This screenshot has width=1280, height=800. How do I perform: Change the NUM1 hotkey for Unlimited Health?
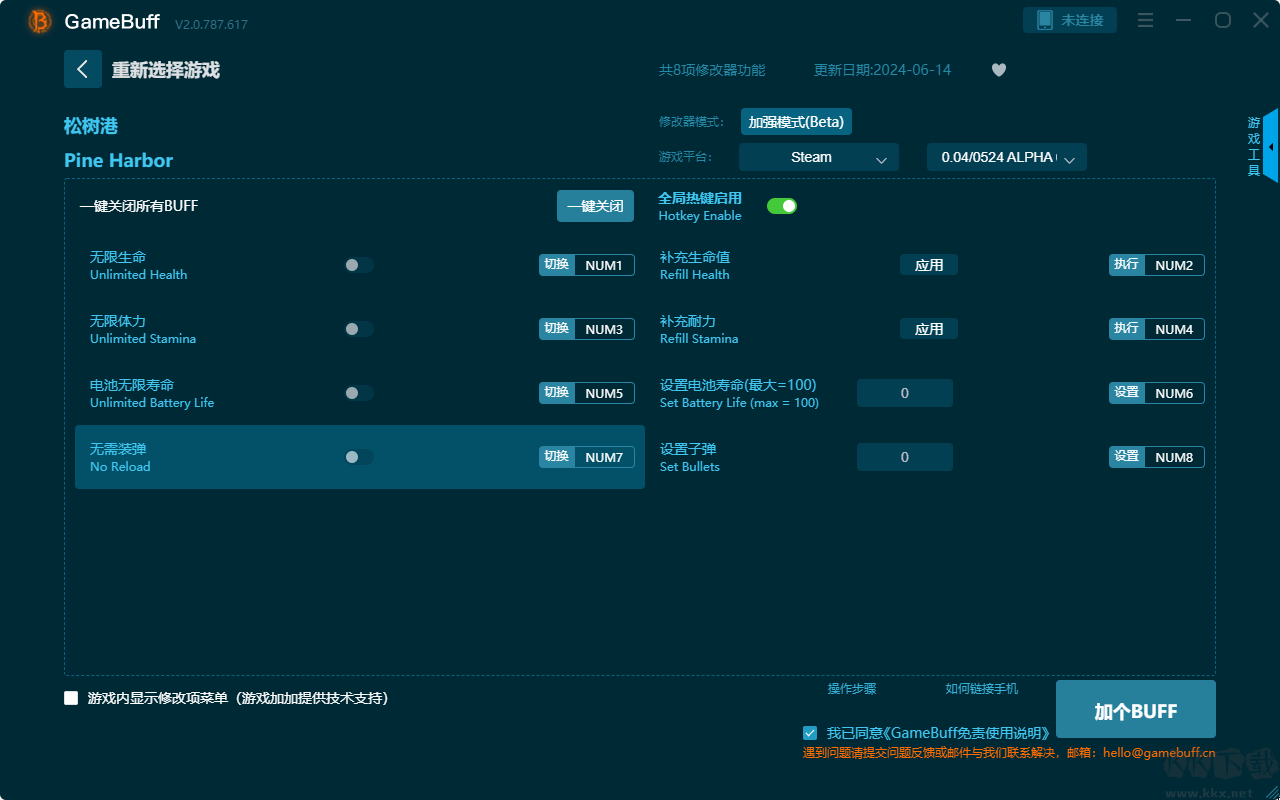pyautogui.click(x=604, y=265)
